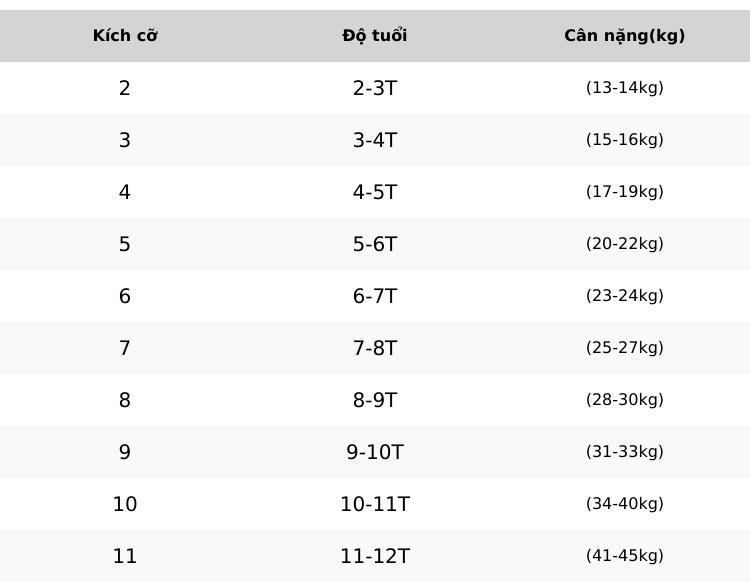Click the (25-27kg) weight cell
The image size is (750, 582).
coord(625,348)
